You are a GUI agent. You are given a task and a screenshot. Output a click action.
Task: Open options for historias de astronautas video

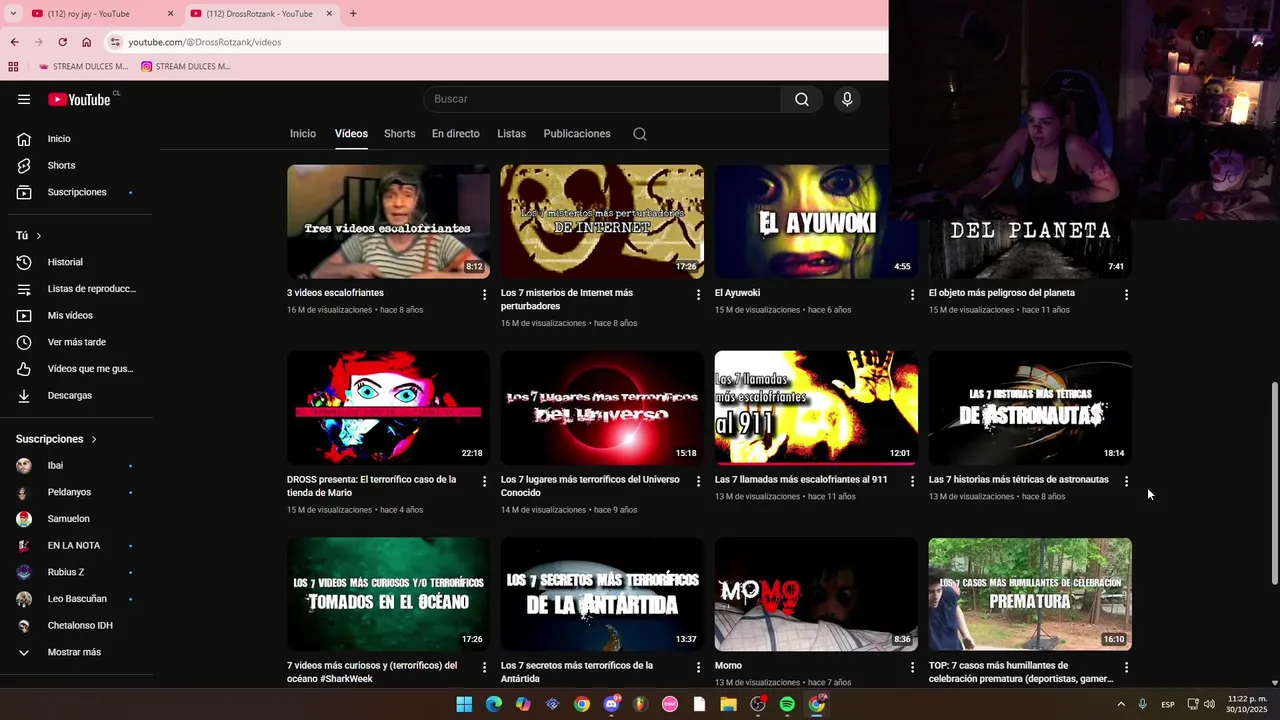point(1126,481)
